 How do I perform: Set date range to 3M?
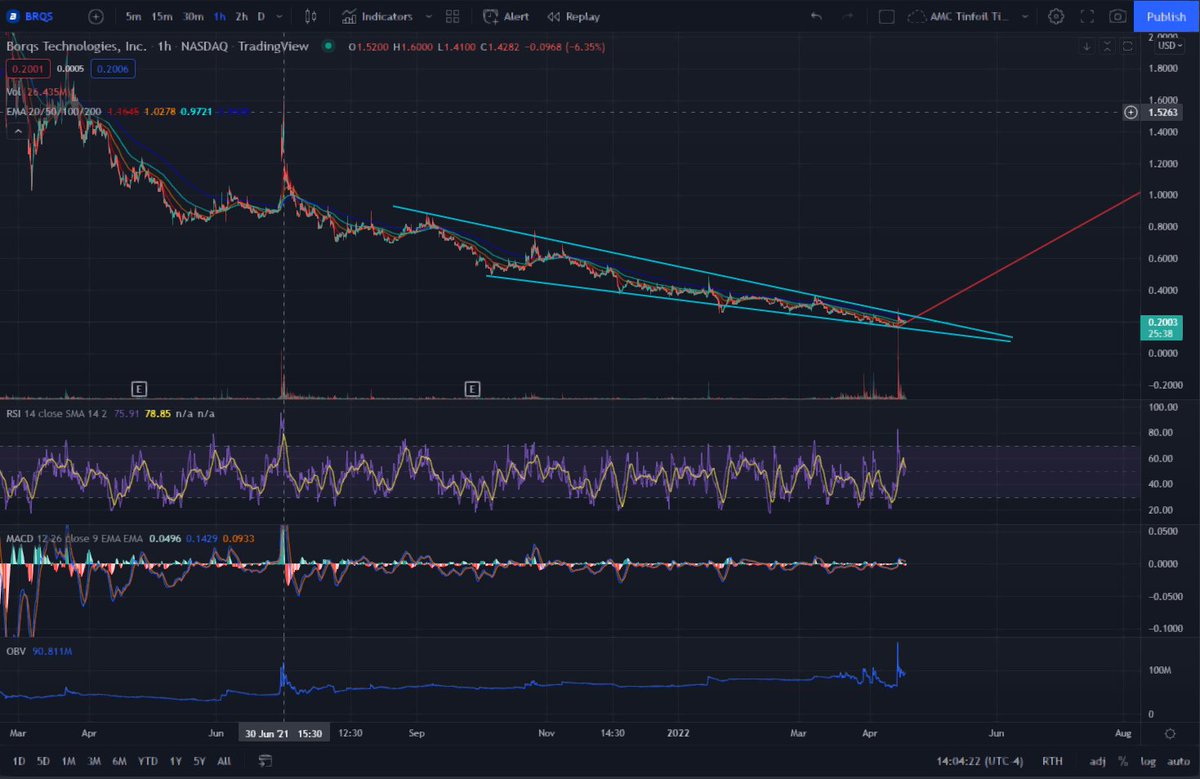(95, 761)
